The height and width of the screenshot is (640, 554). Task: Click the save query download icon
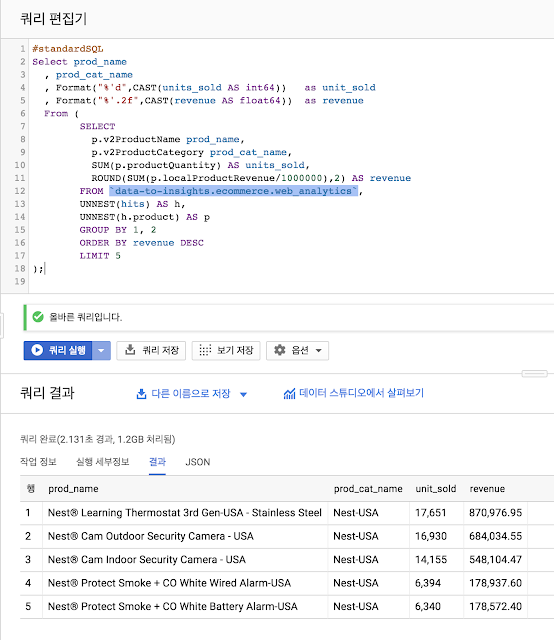130,350
